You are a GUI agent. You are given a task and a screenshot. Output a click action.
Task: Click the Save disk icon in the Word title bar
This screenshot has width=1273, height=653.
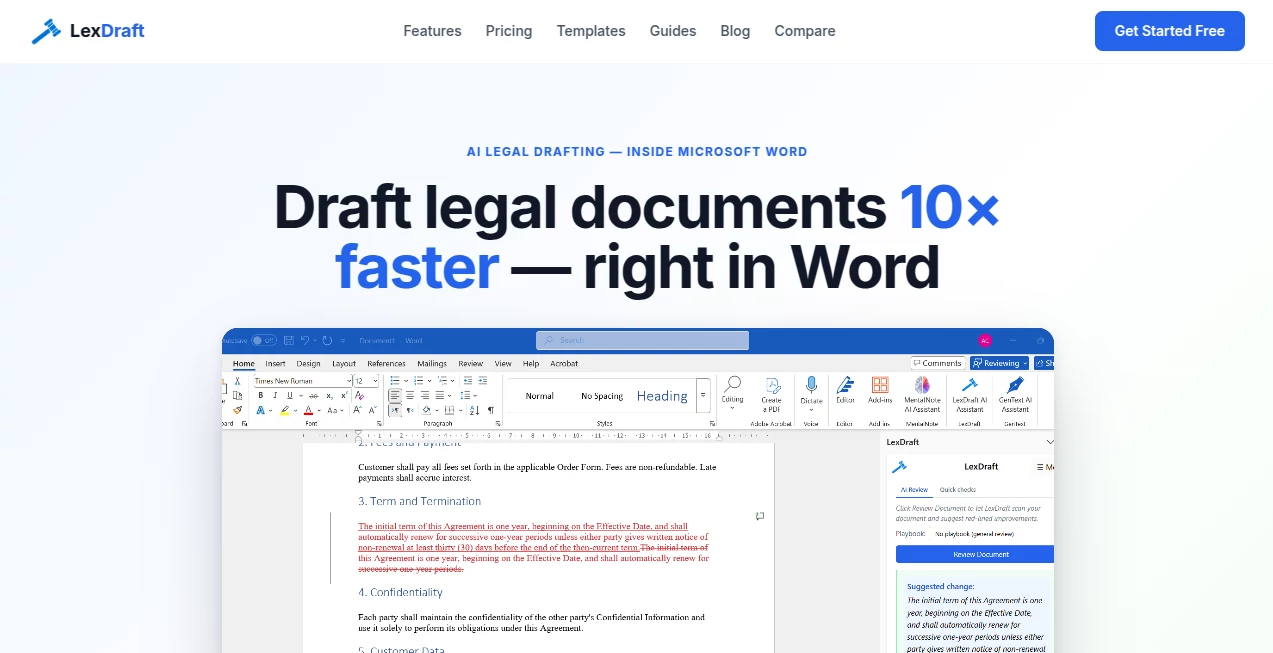coord(289,340)
